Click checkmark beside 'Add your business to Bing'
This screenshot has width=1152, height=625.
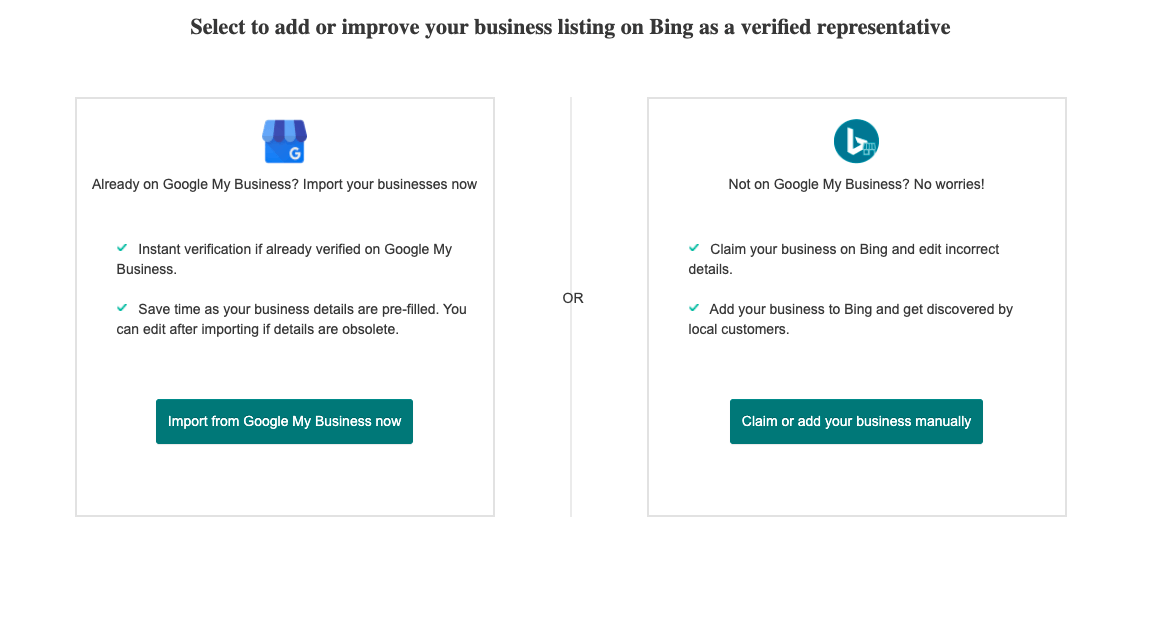pos(694,308)
